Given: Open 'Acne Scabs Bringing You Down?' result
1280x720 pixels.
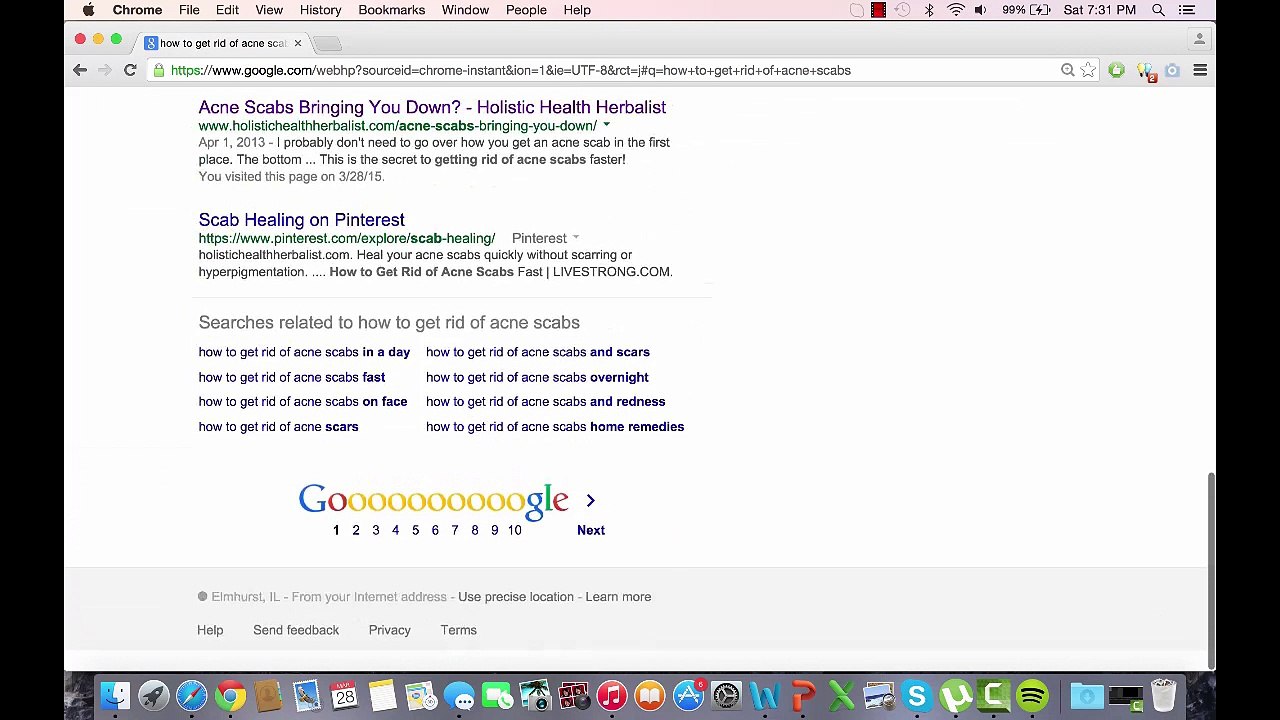Looking at the screenshot, I should [x=432, y=107].
